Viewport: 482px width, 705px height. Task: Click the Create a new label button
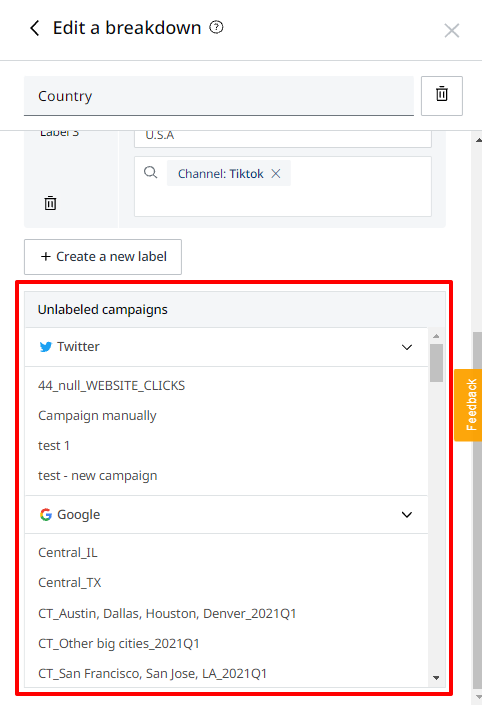(103, 257)
